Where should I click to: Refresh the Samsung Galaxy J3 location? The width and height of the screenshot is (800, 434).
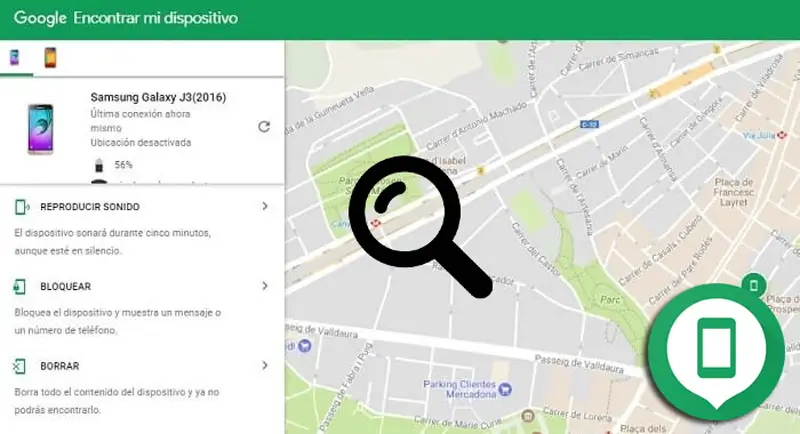click(x=264, y=126)
